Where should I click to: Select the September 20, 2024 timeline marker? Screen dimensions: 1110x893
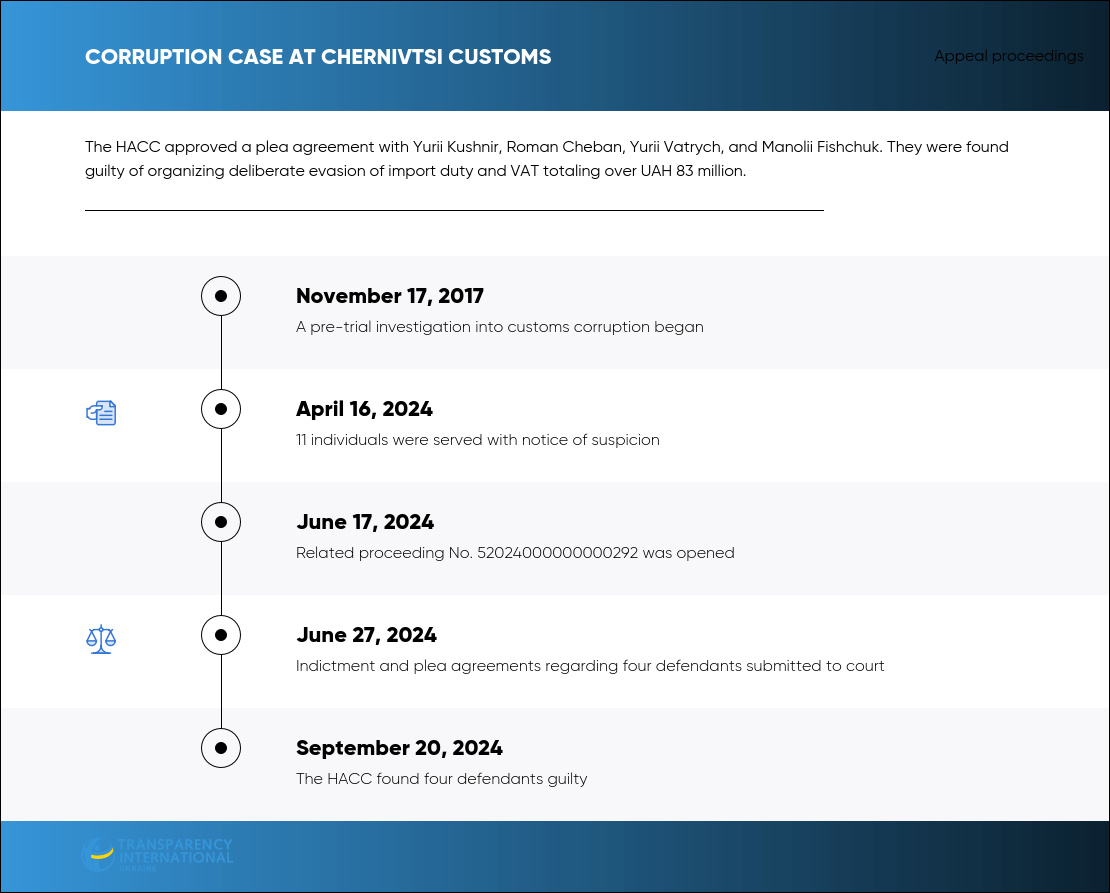(x=221, y=748)
